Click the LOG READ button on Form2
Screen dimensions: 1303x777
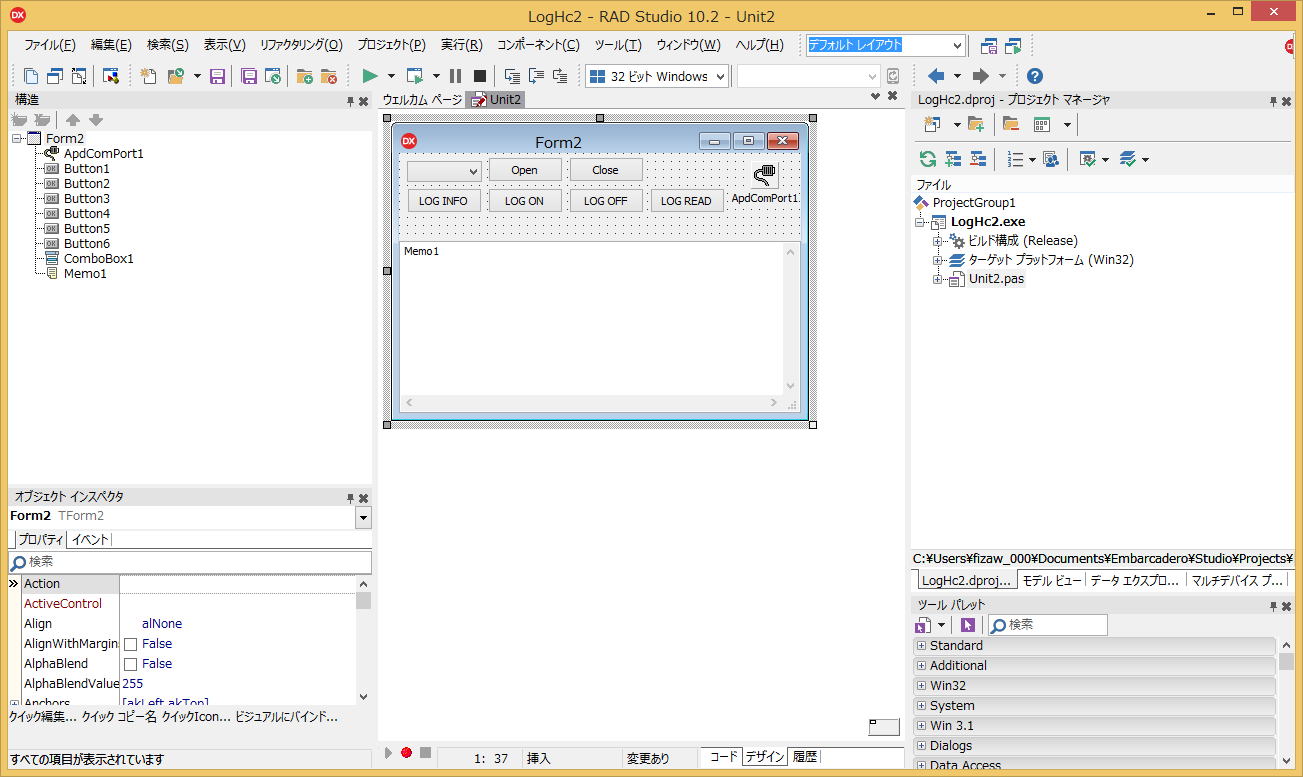(686, 201)
